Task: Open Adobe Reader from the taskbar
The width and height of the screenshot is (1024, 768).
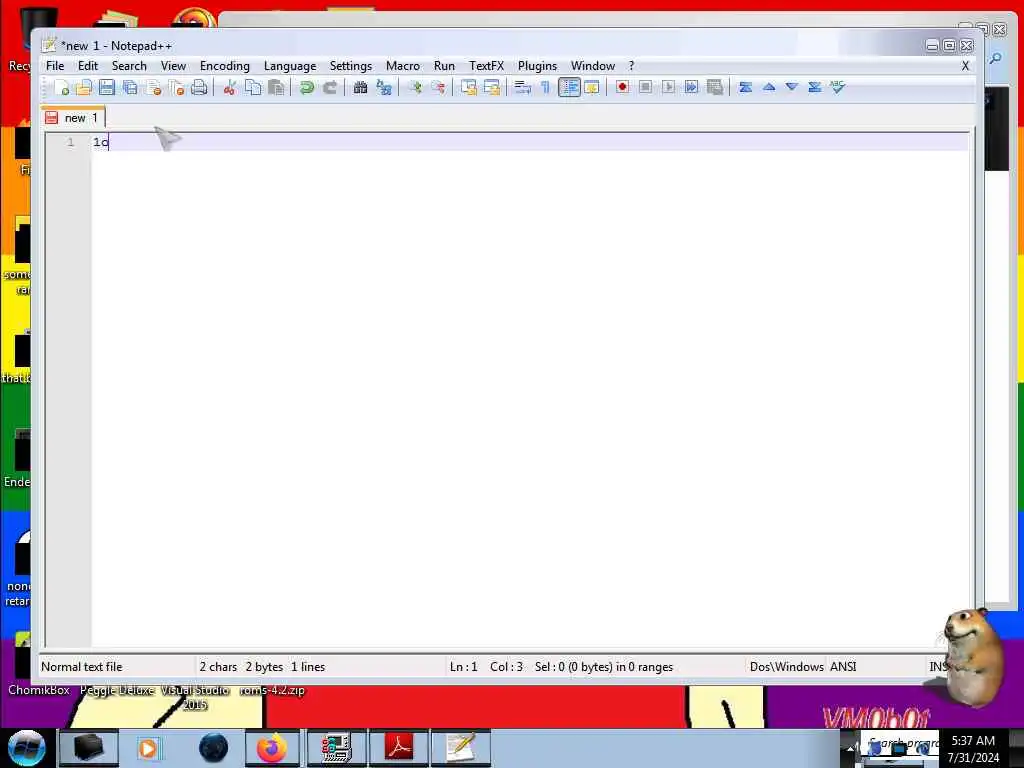Action: click(x=399, y=748)
